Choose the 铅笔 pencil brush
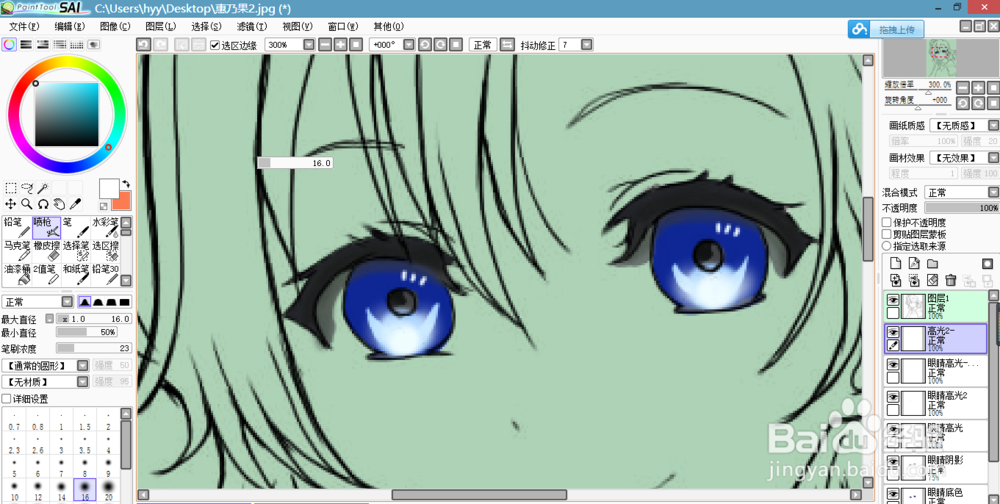The width and height of the screenshot is (1000, 504). 17,227
